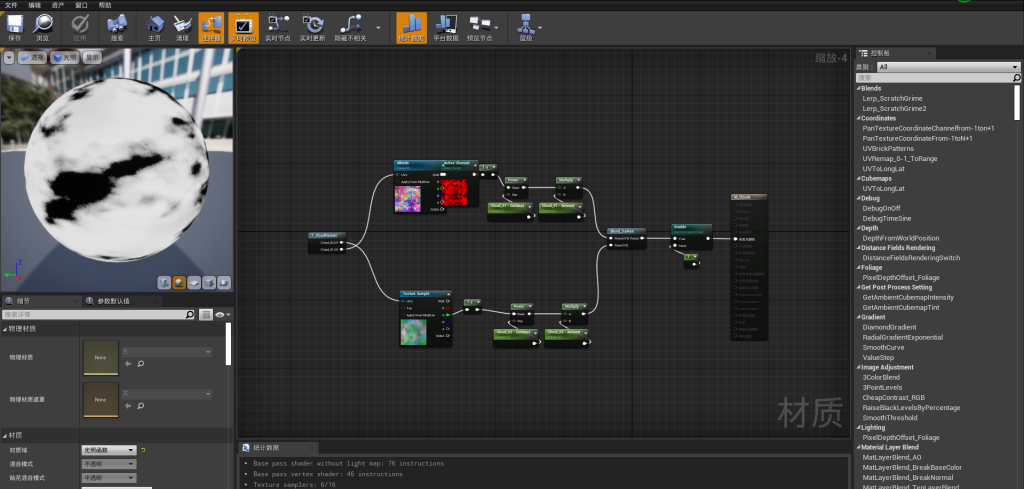Toggle 隐藏不相关 hide unrelated nodes
The width and height of the screenshot is (1024, 489).
tap(351, 27)
